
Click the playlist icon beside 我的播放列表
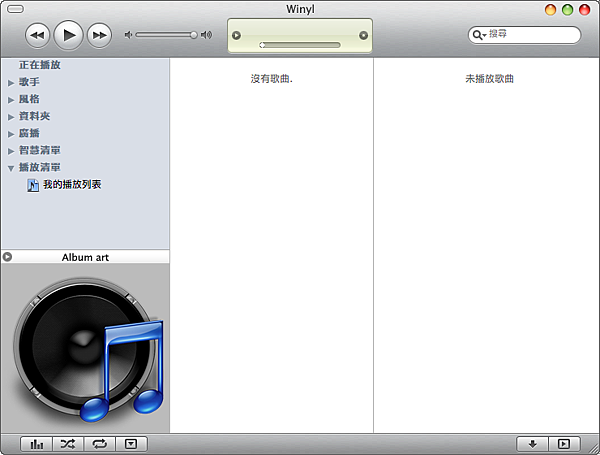click(33, 185)
